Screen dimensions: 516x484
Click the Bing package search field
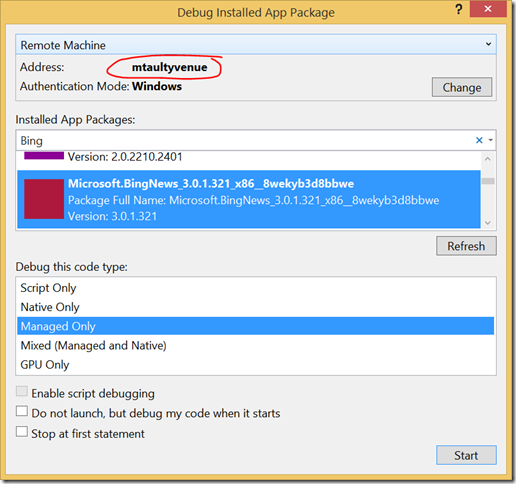[245, 140]
